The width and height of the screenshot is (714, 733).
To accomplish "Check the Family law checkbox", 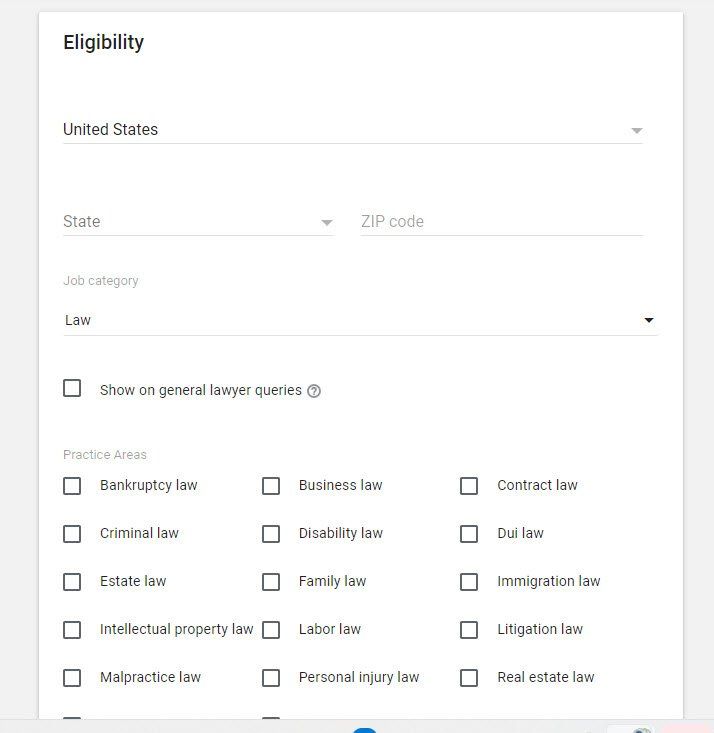I will coord(271,582).
